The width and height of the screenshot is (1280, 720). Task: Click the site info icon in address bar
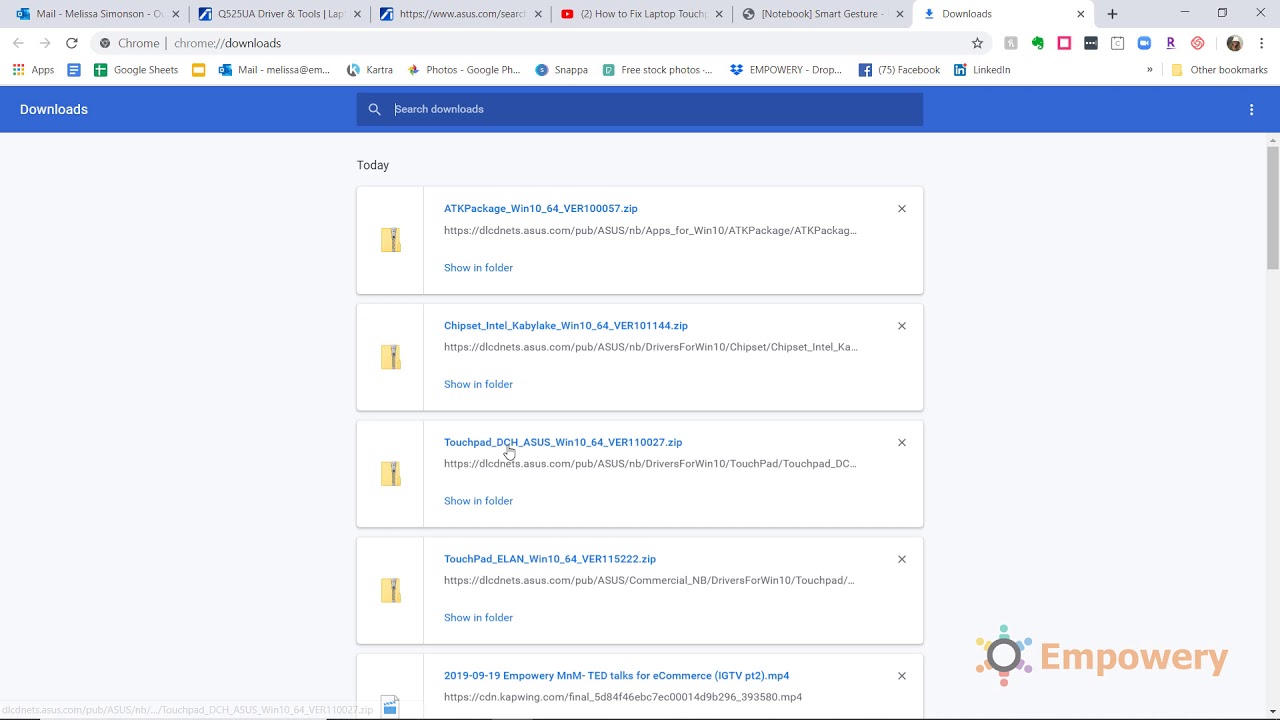click(x=105, y=43)
